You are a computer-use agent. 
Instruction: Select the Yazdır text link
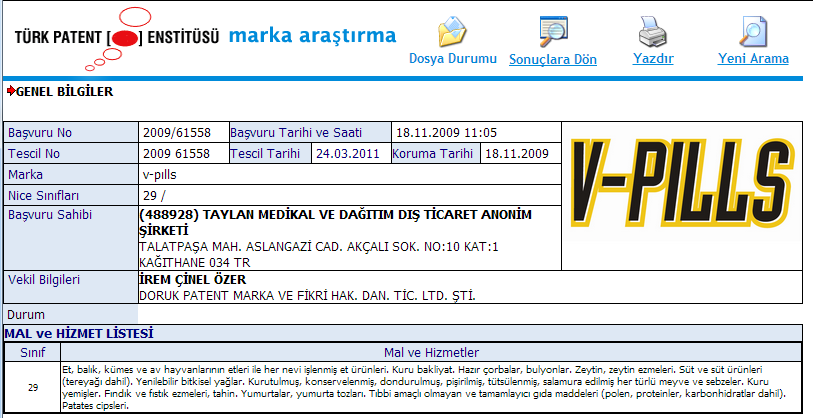tap(653, 59)
